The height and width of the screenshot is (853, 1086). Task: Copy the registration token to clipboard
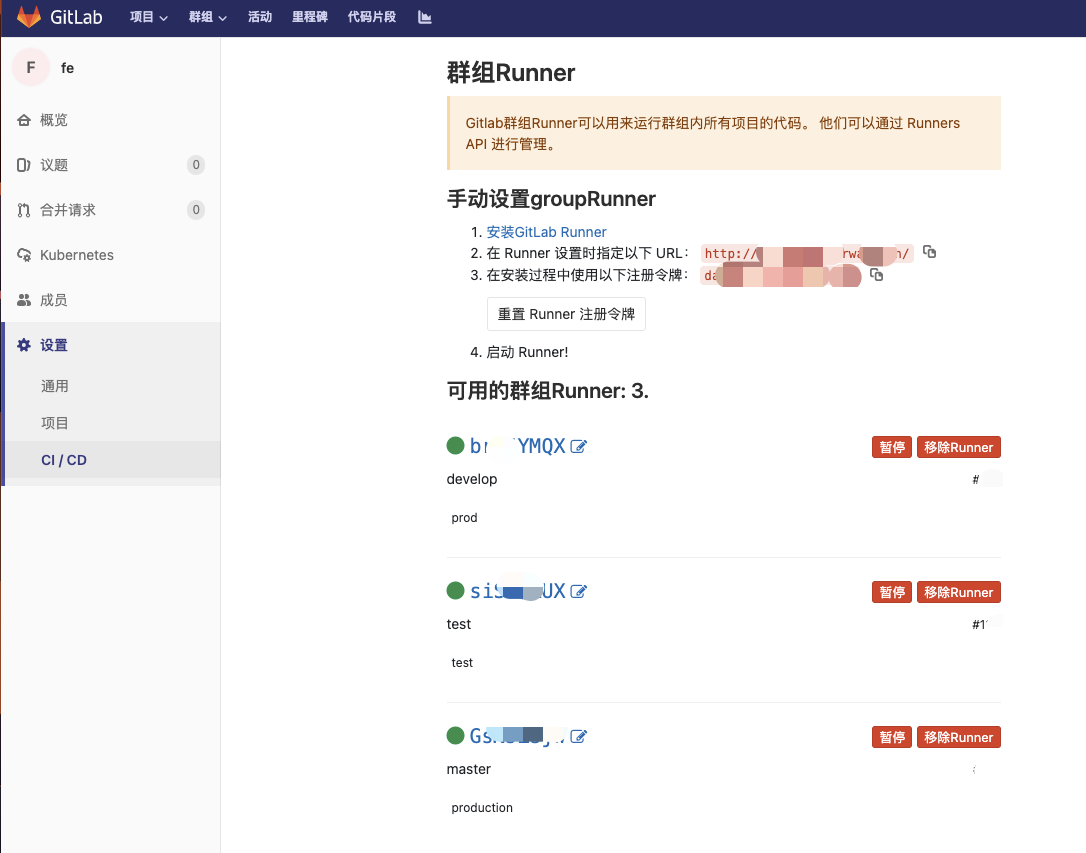coord(877,275)
